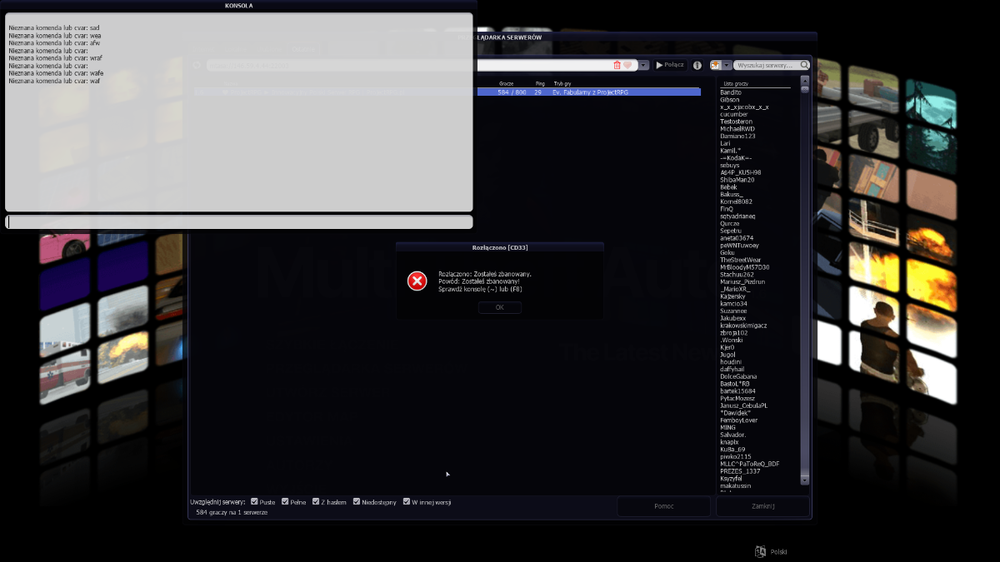Toggle the Pełne checkbox
Image resolution: width=1000 pixels, height=562 pixels.
click(285, 501)
